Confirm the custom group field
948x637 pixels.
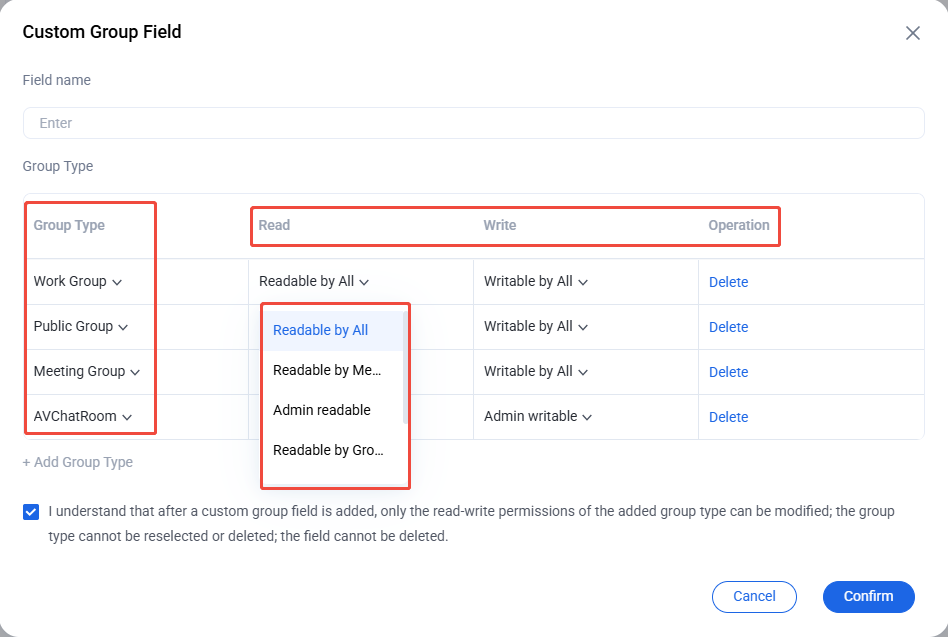click(x=868, y=597)
